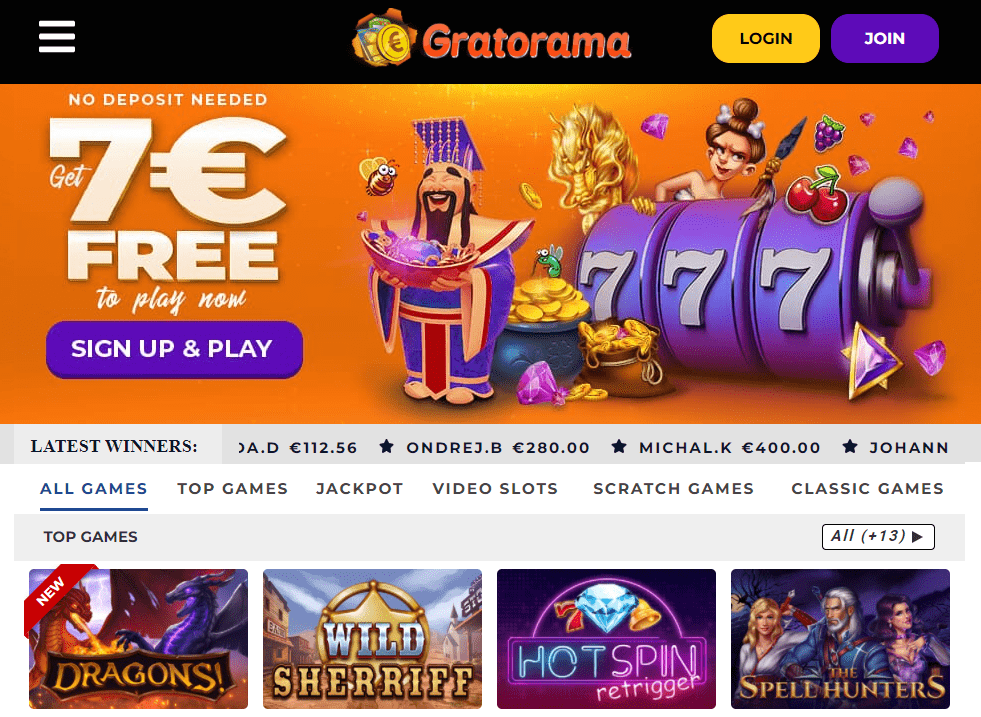Open the JACKPOT tab

[x=360, y=489]
